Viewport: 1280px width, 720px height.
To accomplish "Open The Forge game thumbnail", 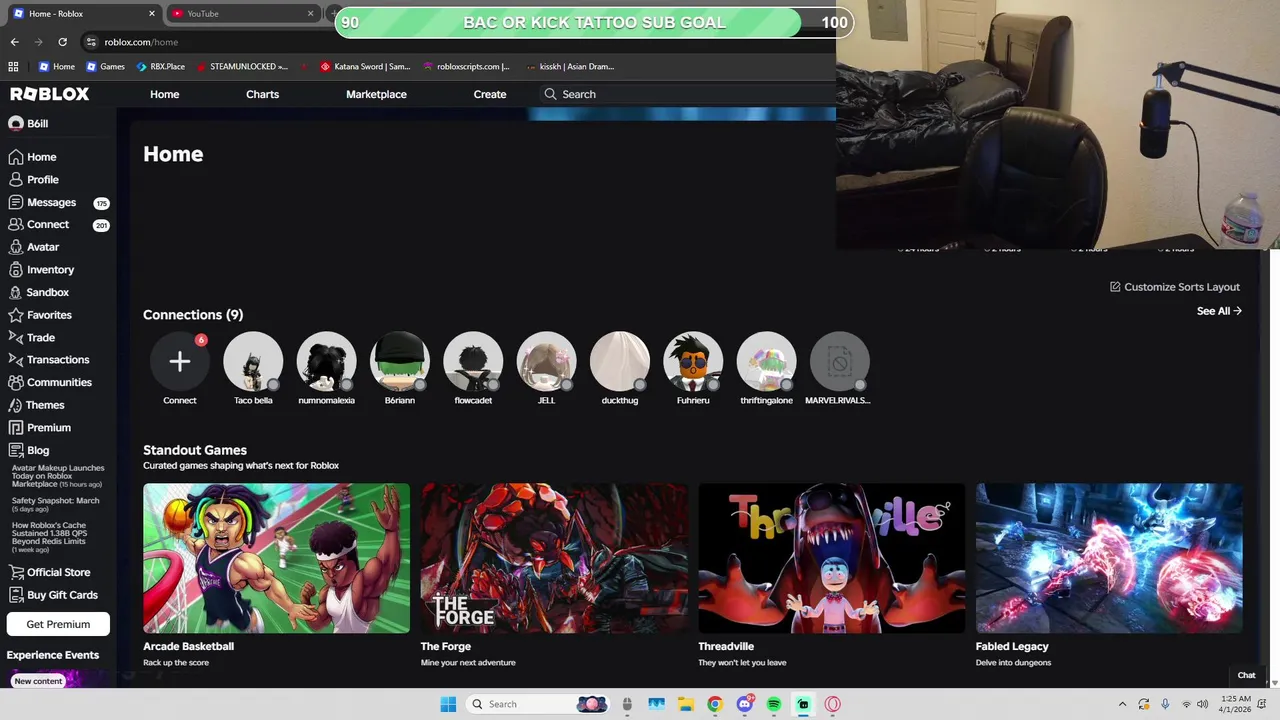I will [554, 558].
